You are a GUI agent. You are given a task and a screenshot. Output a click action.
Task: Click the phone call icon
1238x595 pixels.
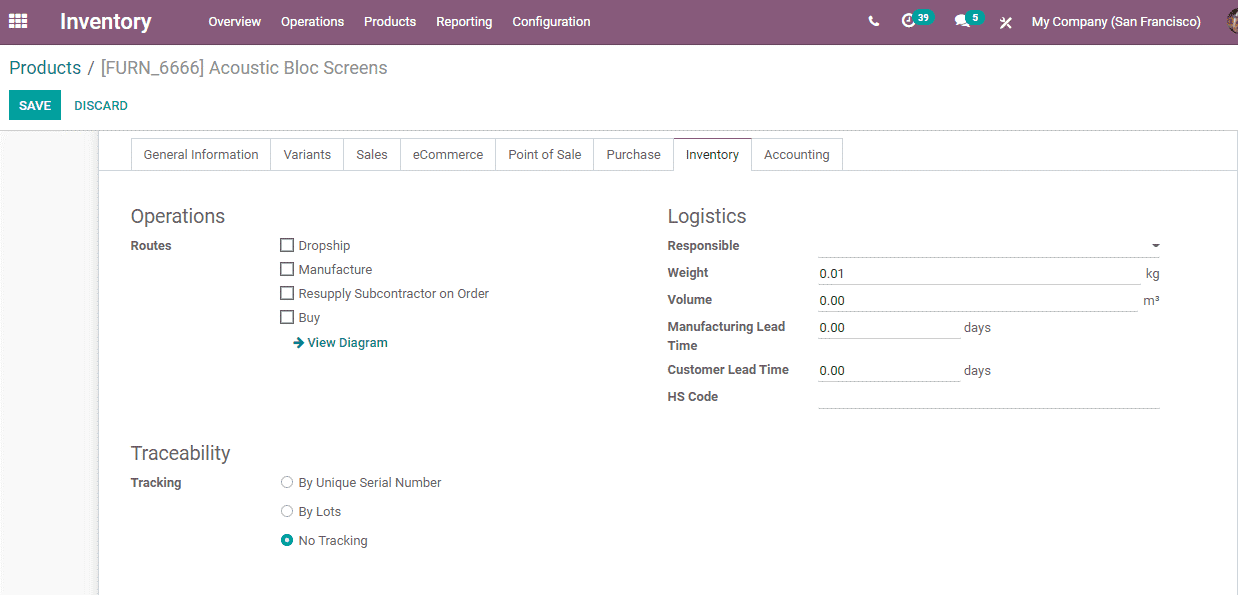point(874,21)
